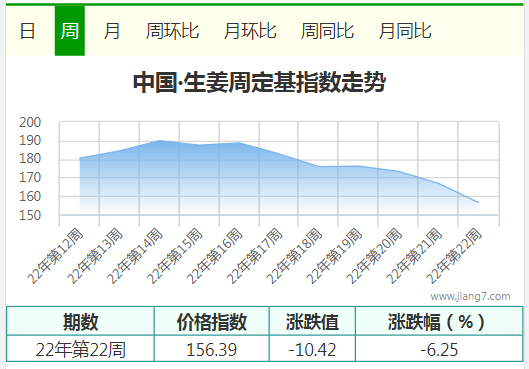Viewport: 529px width, 369px height.
Task: Select the 22年第14周 peak data point
Action: tap(159, 141)
